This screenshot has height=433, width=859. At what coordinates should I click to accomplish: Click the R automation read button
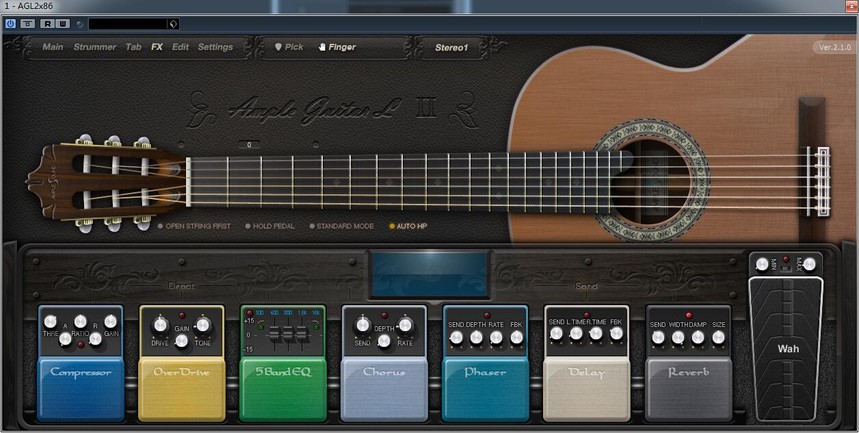pos(48,24)
